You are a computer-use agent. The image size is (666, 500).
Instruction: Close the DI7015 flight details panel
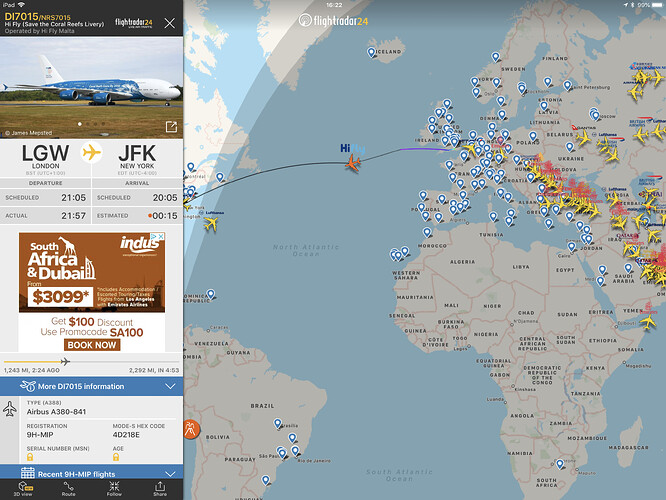tap(169, 23)
